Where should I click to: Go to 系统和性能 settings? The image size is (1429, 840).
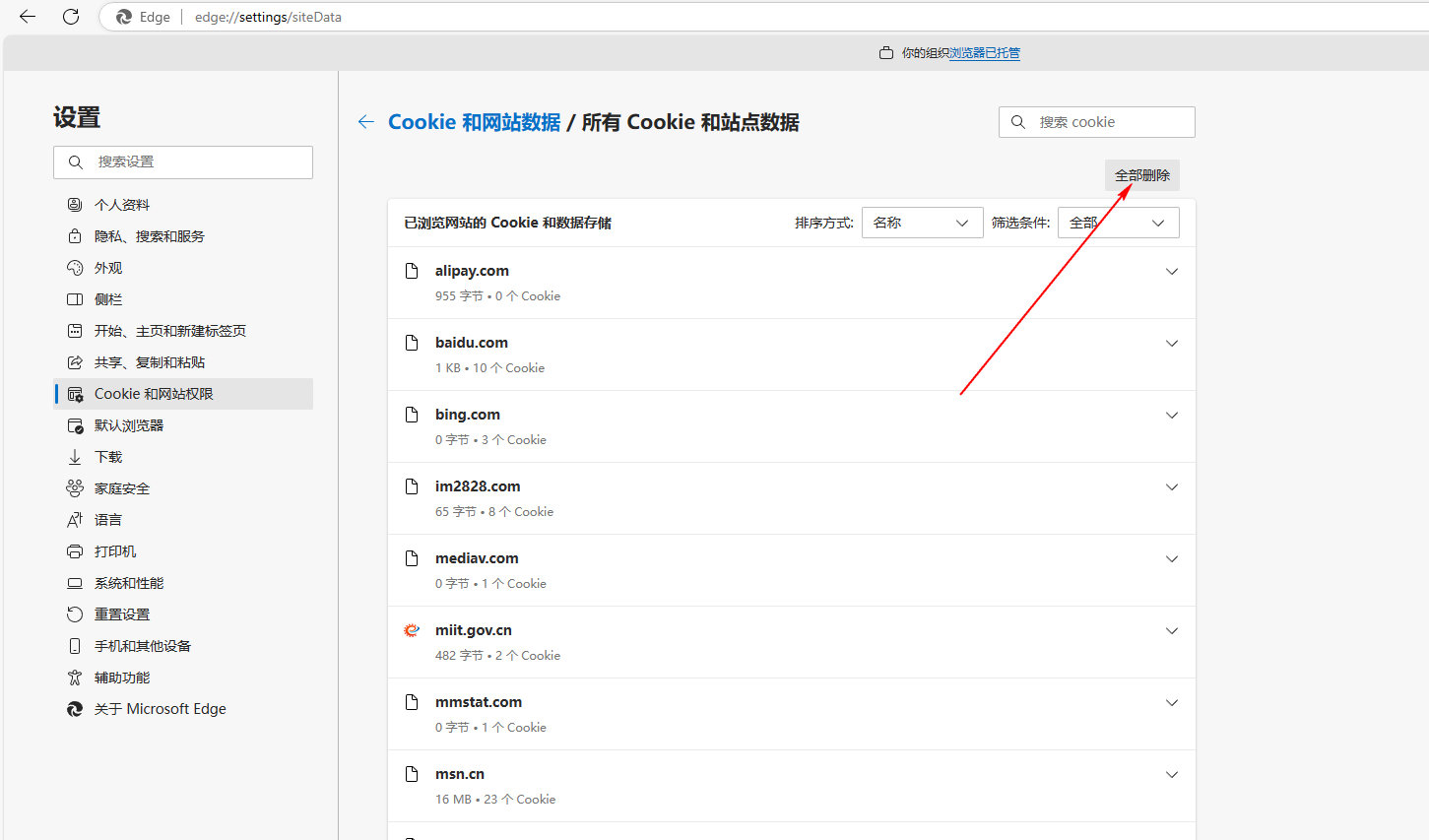(x=183, y=583)
